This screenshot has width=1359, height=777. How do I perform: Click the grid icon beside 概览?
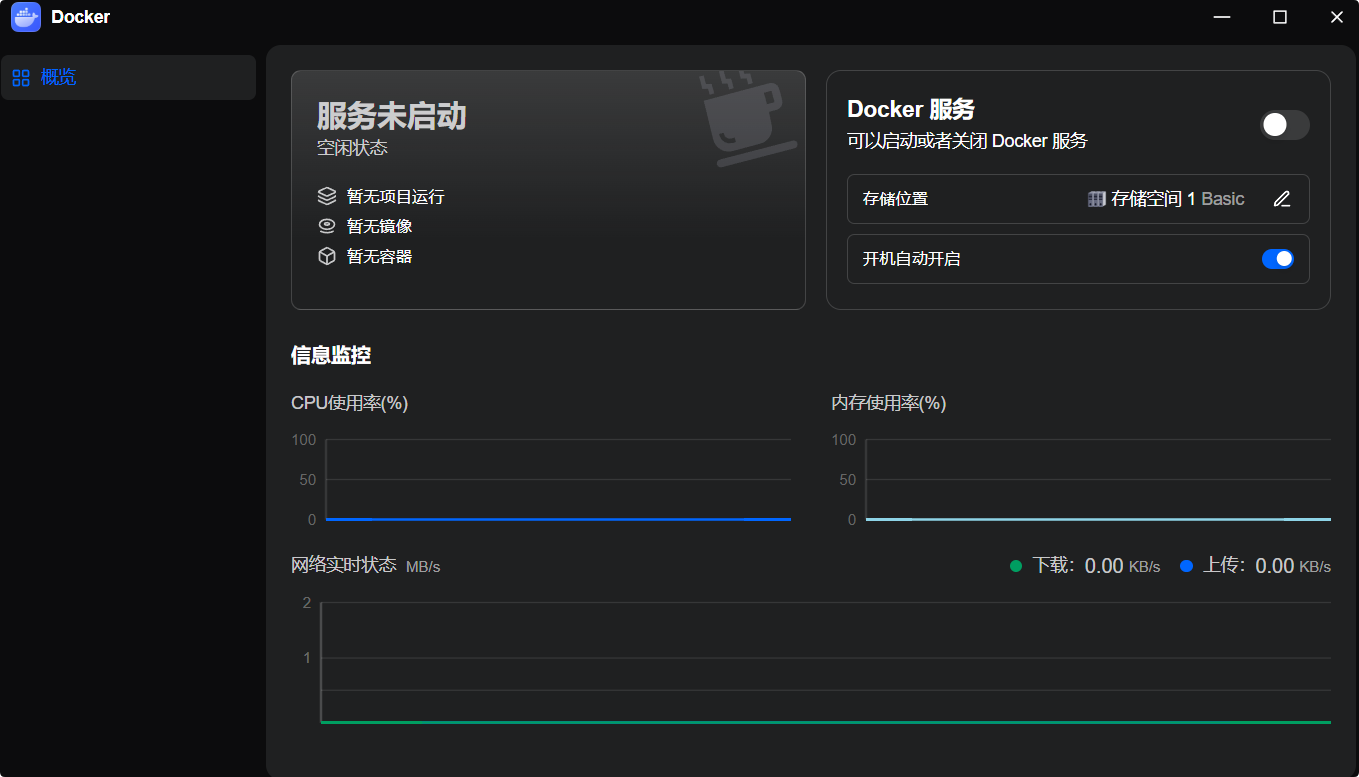tap(21, 77)
